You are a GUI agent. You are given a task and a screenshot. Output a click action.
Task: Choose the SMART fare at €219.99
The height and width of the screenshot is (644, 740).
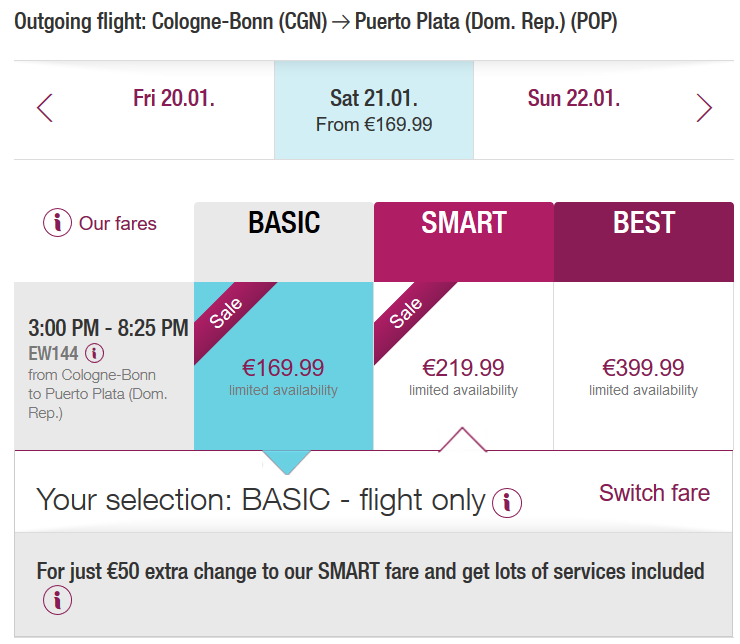tap(463, 366)
